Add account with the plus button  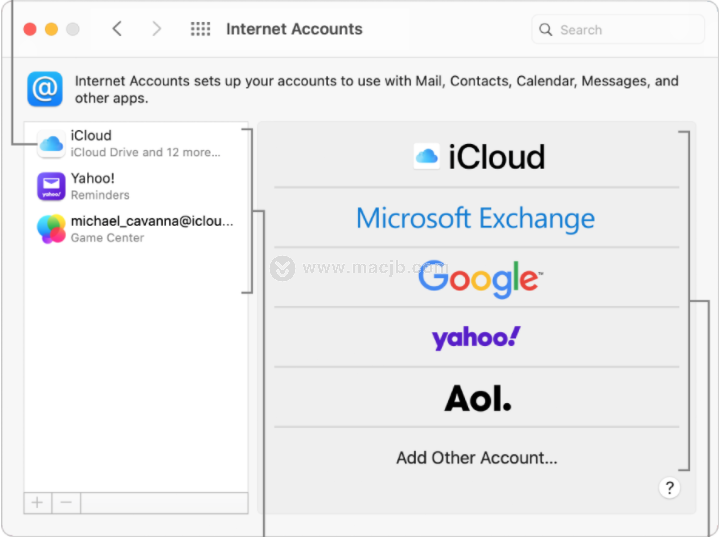pos(38,503)
